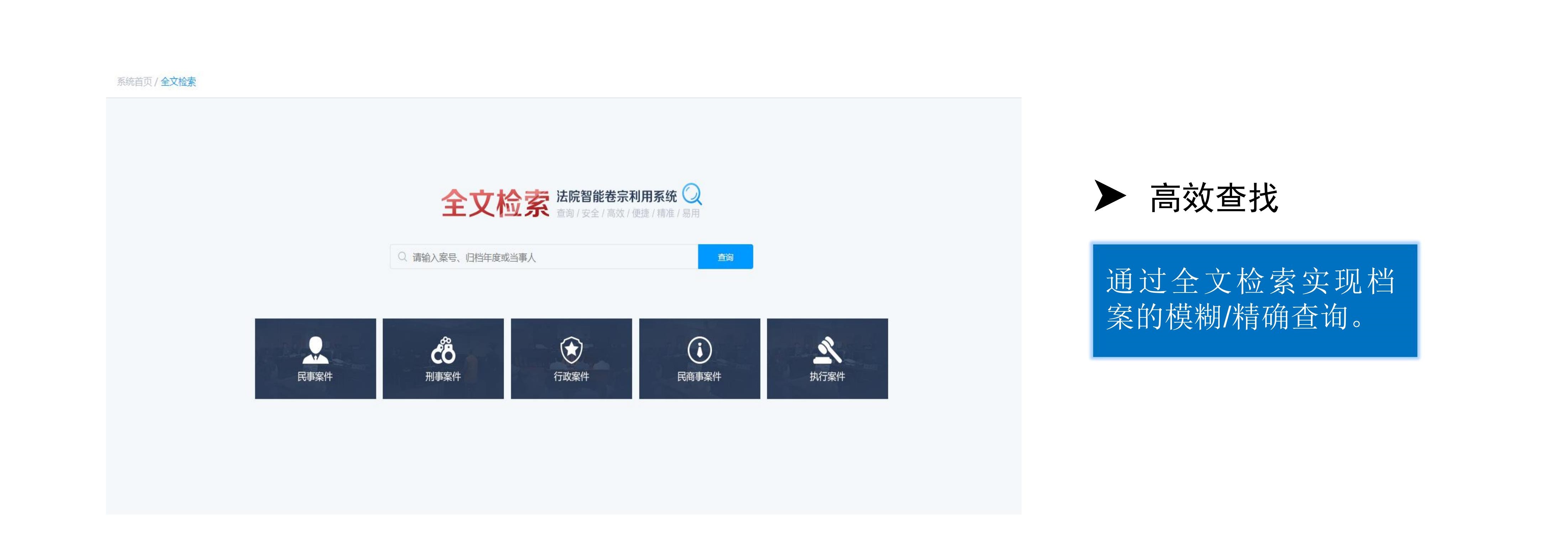Click the 高效查找 heading text

pos(1214,198)
